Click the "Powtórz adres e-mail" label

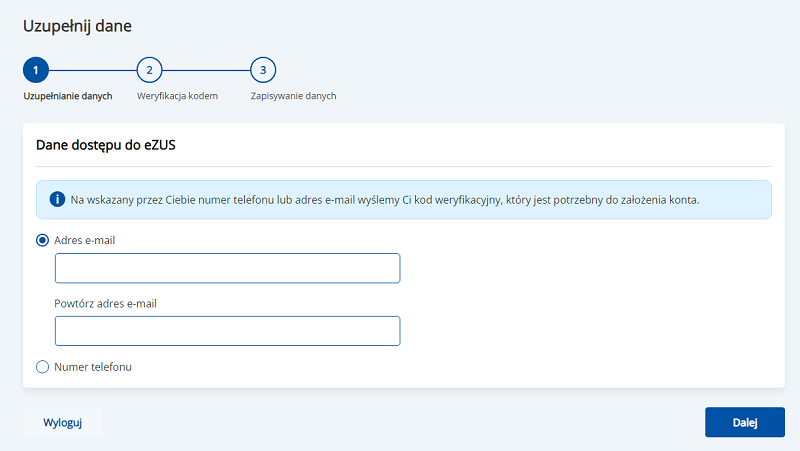pyautogui.click(x=106, y=304)
